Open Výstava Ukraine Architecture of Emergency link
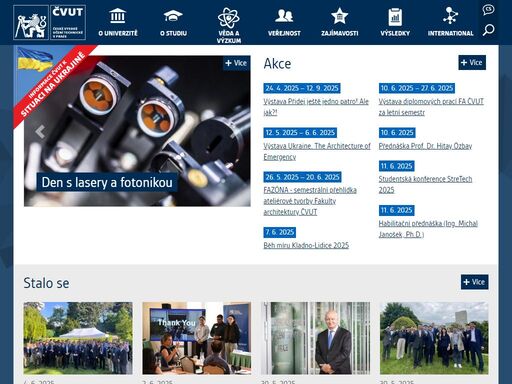The image size is (512, 384). 317,151
